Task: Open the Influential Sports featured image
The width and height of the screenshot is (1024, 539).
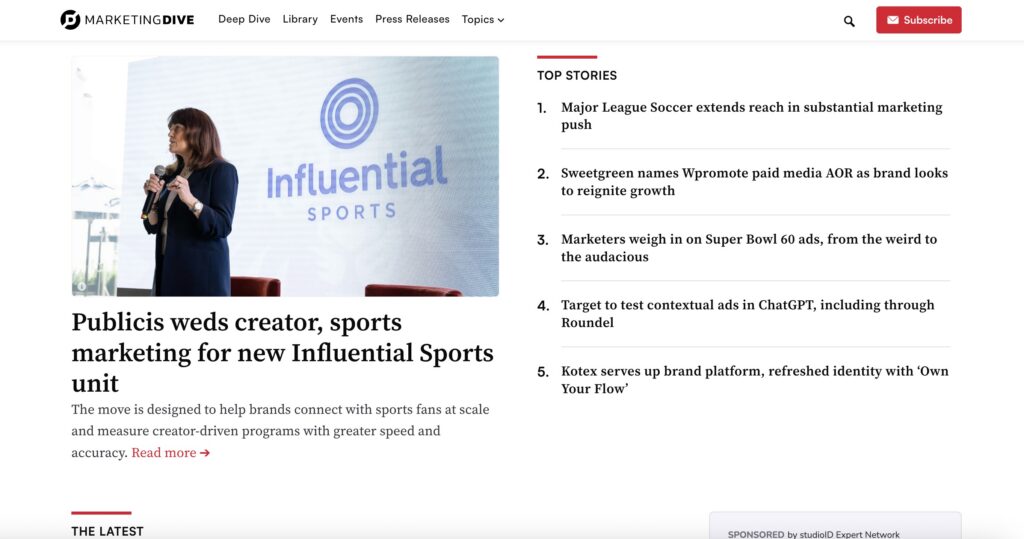Action: pyautogui.click(x=285, y=176)
